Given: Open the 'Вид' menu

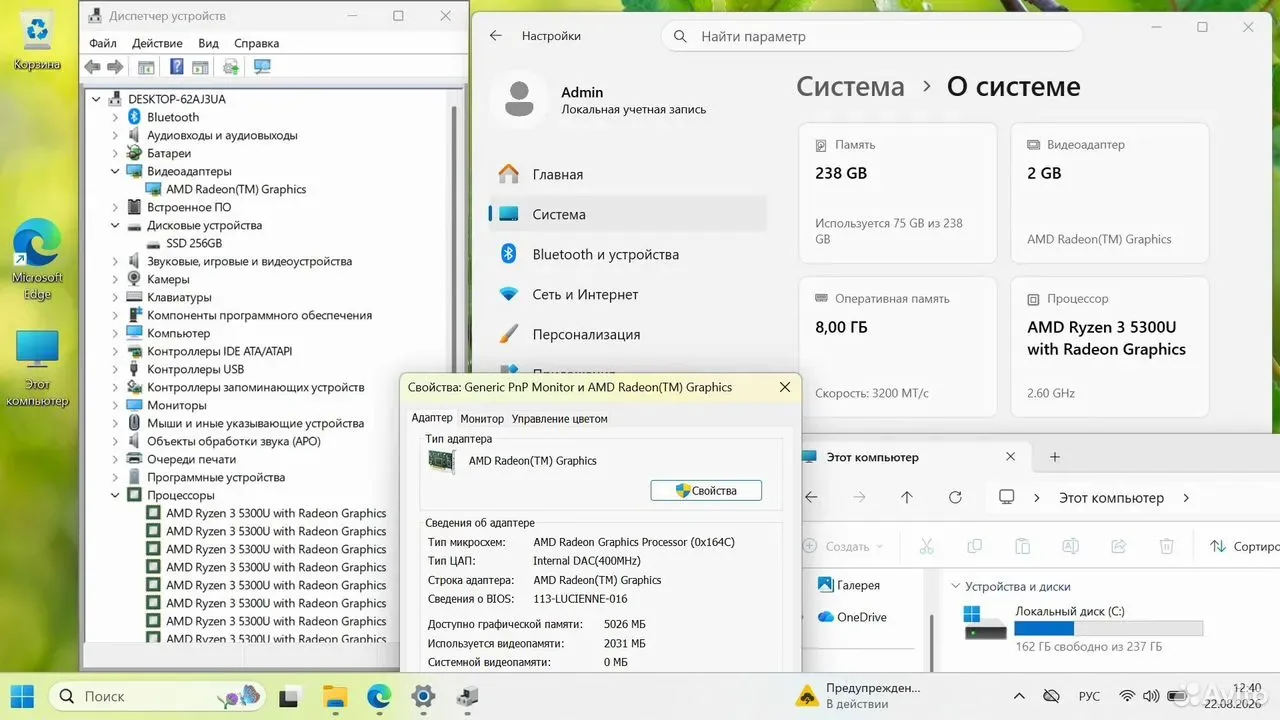Looking at the screenshot, I should click(x=208, y=43).
